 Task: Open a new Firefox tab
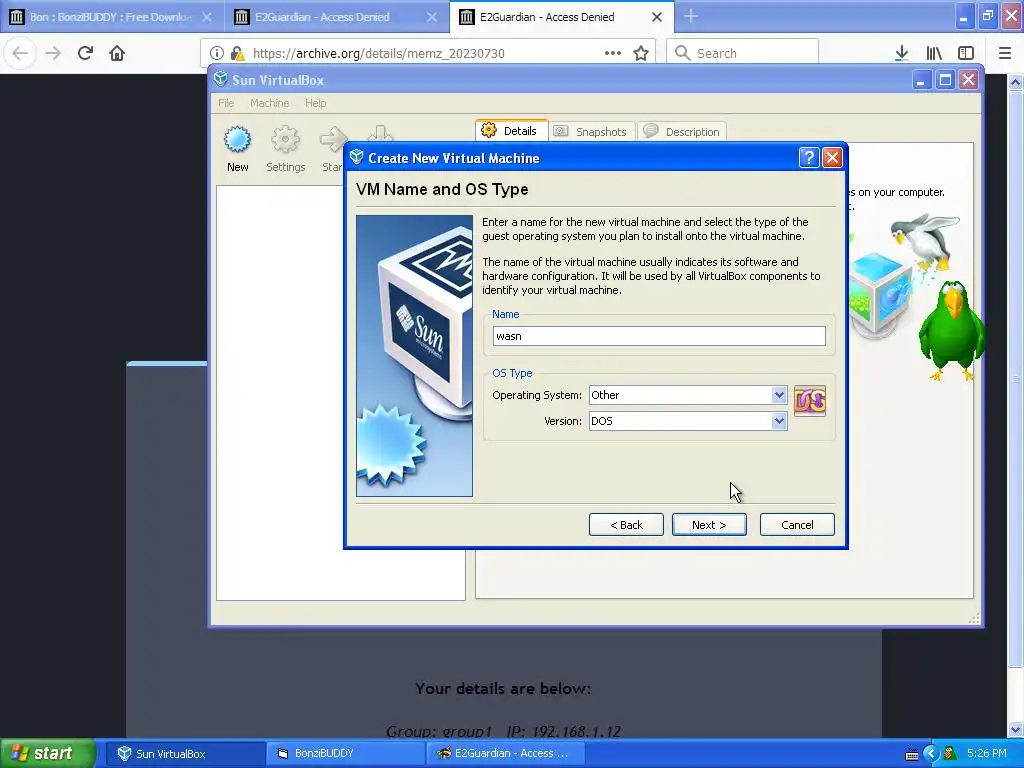[x=691, y=16]
